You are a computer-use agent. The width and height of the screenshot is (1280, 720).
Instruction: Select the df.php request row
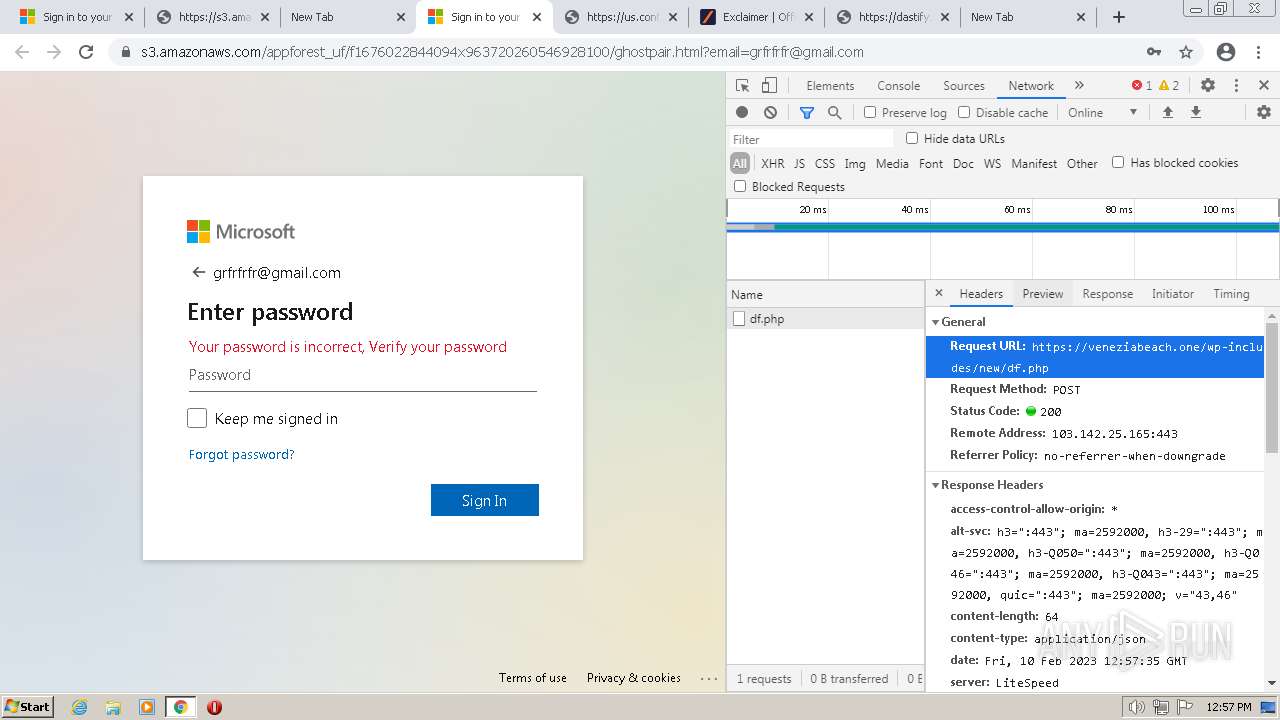point(826,319)
